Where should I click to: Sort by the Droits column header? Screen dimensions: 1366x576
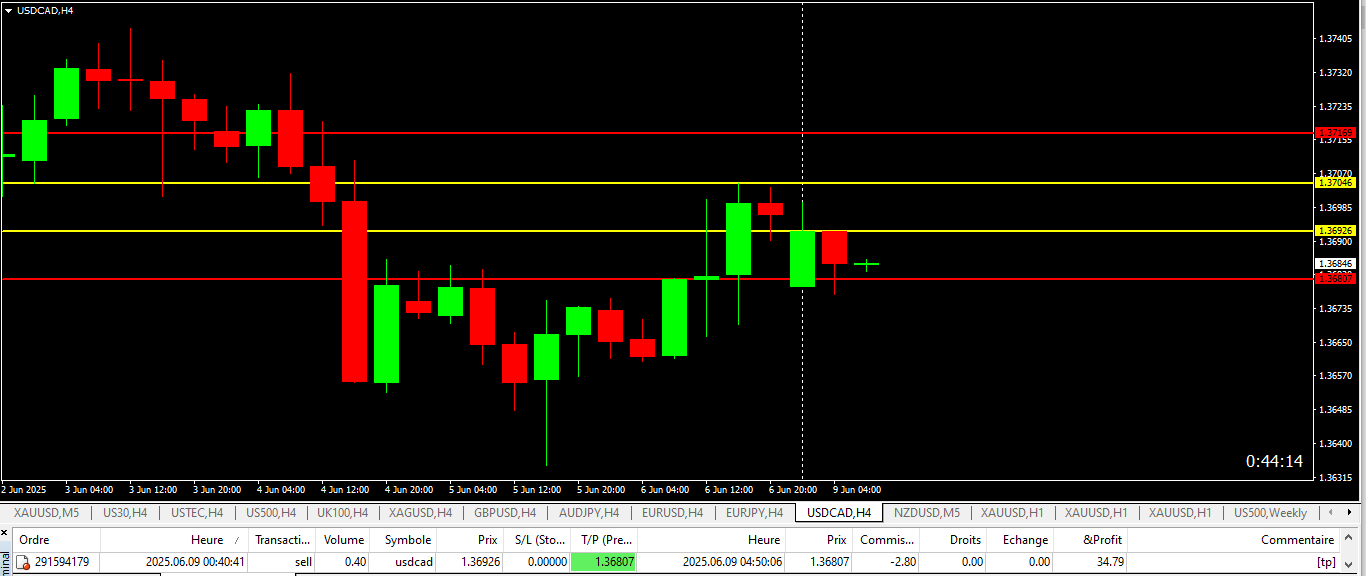pyautogui.click(x=953, y=540)
